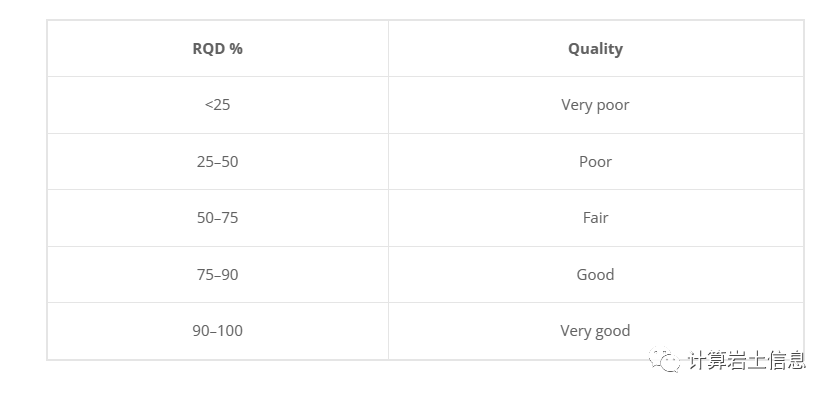This screenshot has width=833, height=396.
Task: Select the 75–90 RQD cell
Action: pos(218,274)
